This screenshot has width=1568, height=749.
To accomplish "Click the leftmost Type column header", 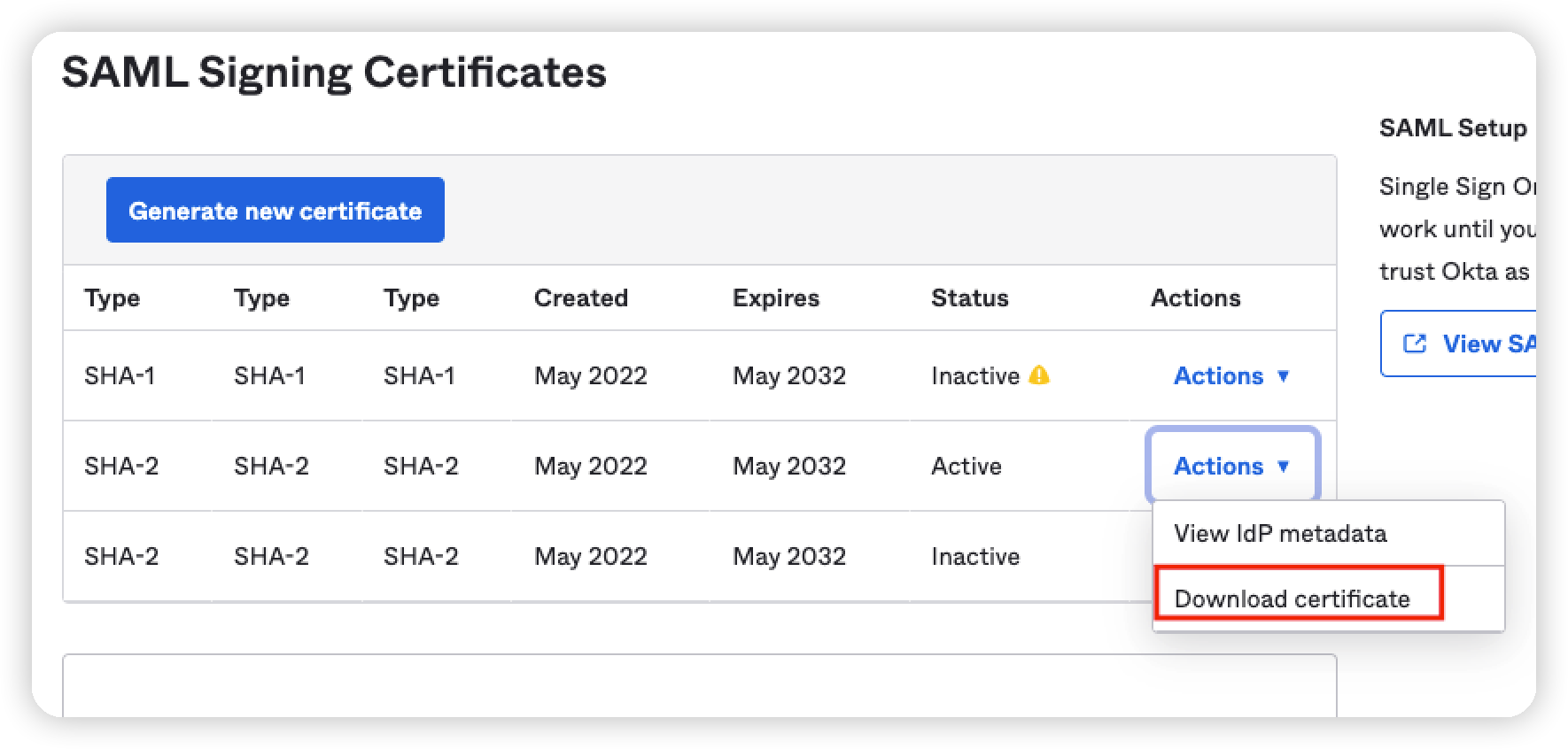I will point(112,297).
